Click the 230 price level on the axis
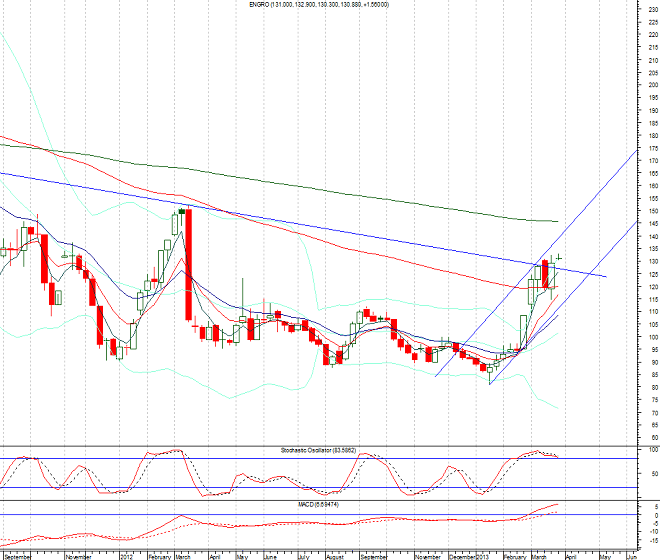Image resolution: width=660 pixels, height=560 pixels. 652,9
